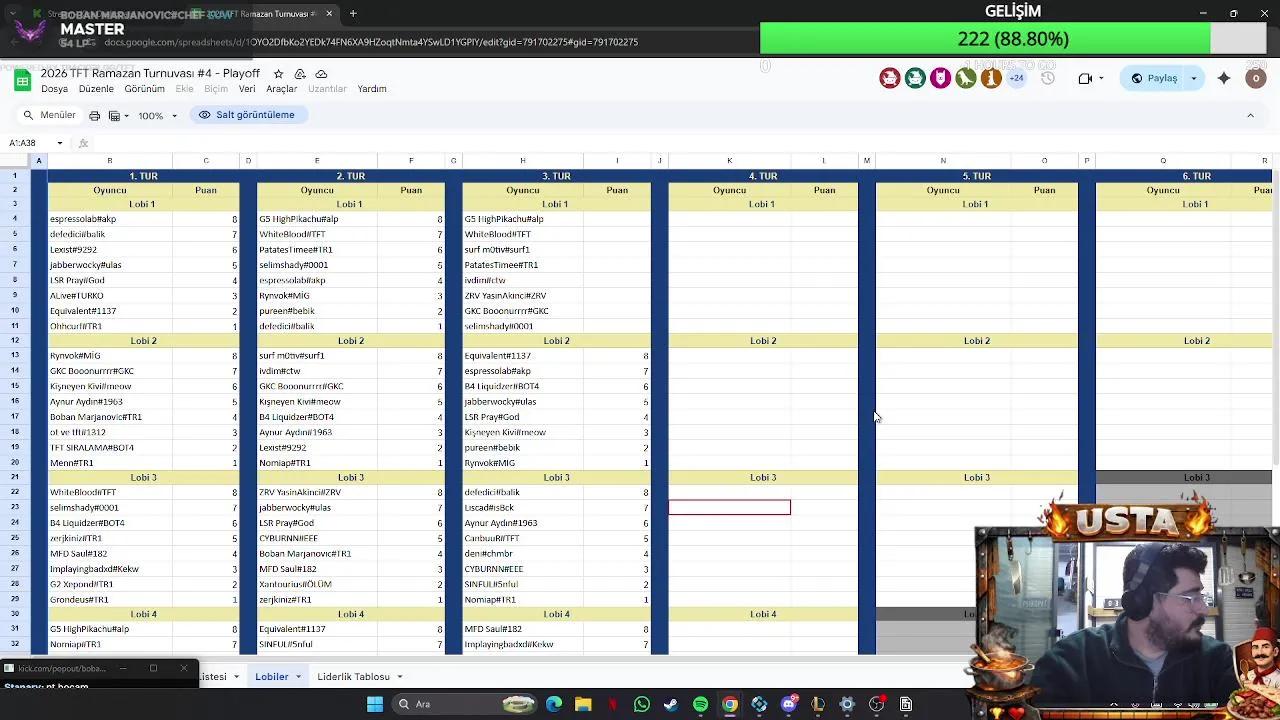
Task: Click the +24 viewers avatar badge
Action: pos(1016,78)
